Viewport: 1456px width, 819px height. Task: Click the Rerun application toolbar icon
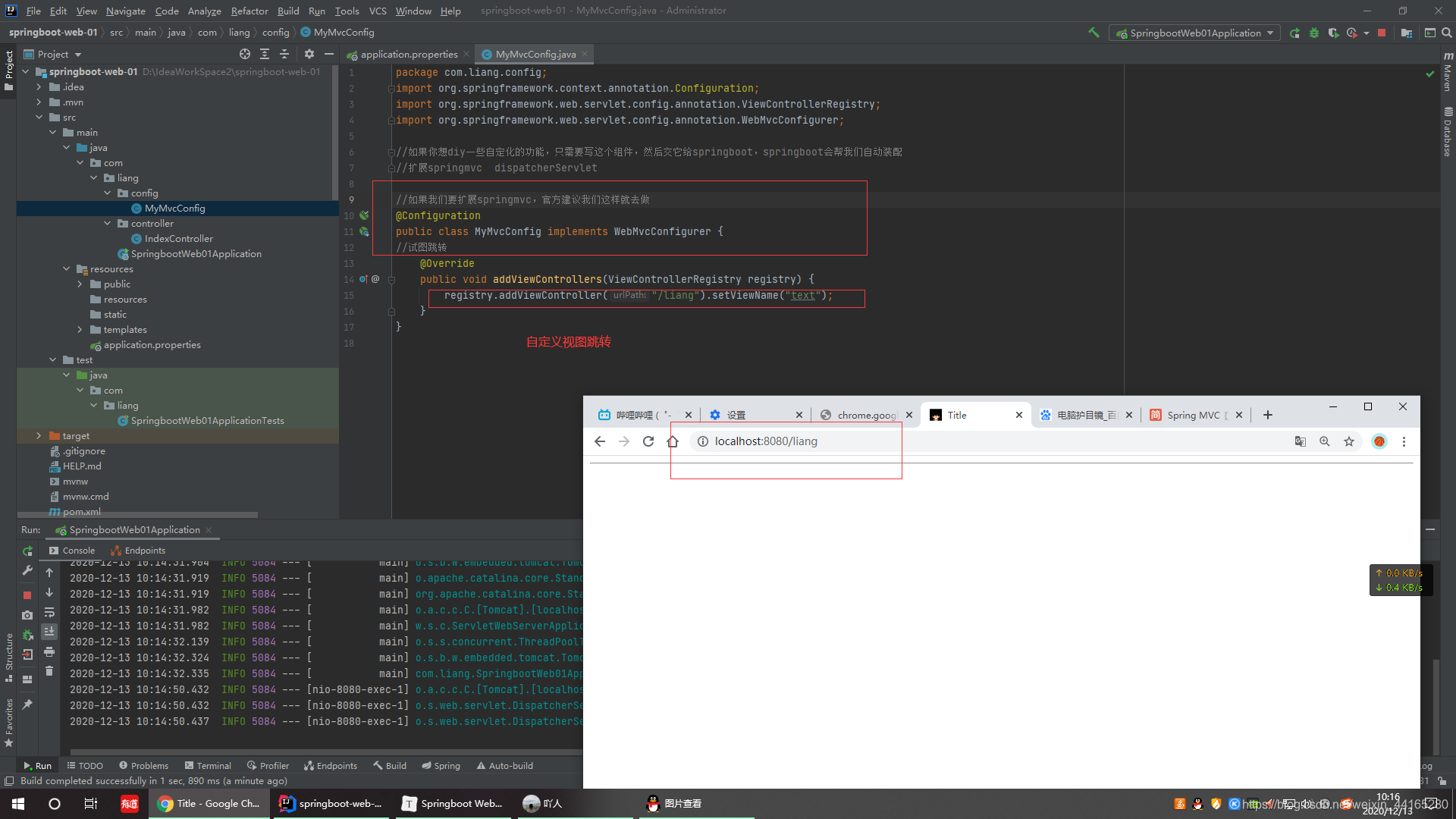point(1294,33)
